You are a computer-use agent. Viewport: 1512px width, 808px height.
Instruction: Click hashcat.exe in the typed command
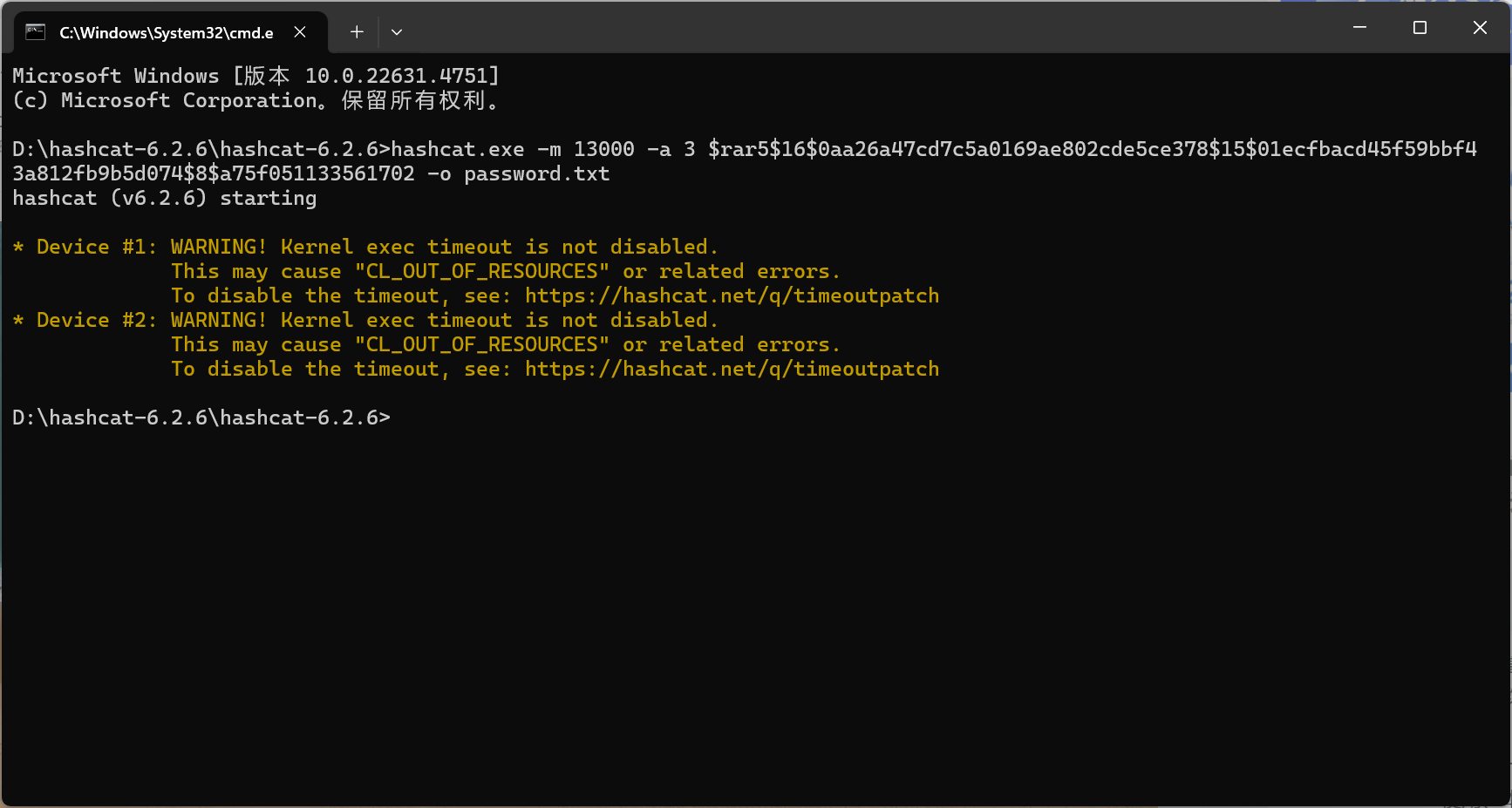point(458,150)
